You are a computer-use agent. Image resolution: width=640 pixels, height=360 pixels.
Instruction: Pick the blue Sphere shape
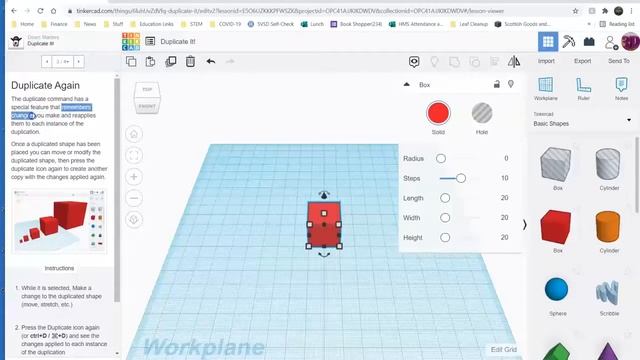[x=556, y=289]
